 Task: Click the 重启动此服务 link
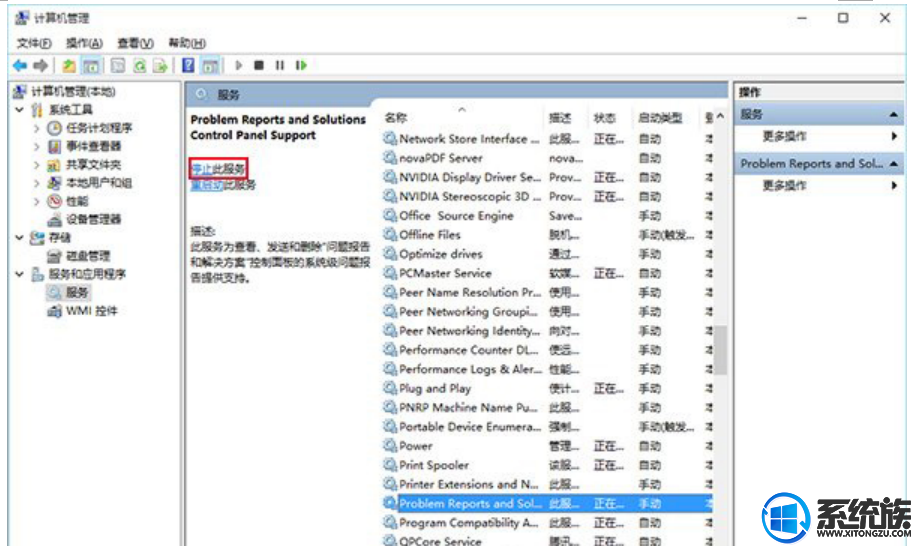pos(223,185)
